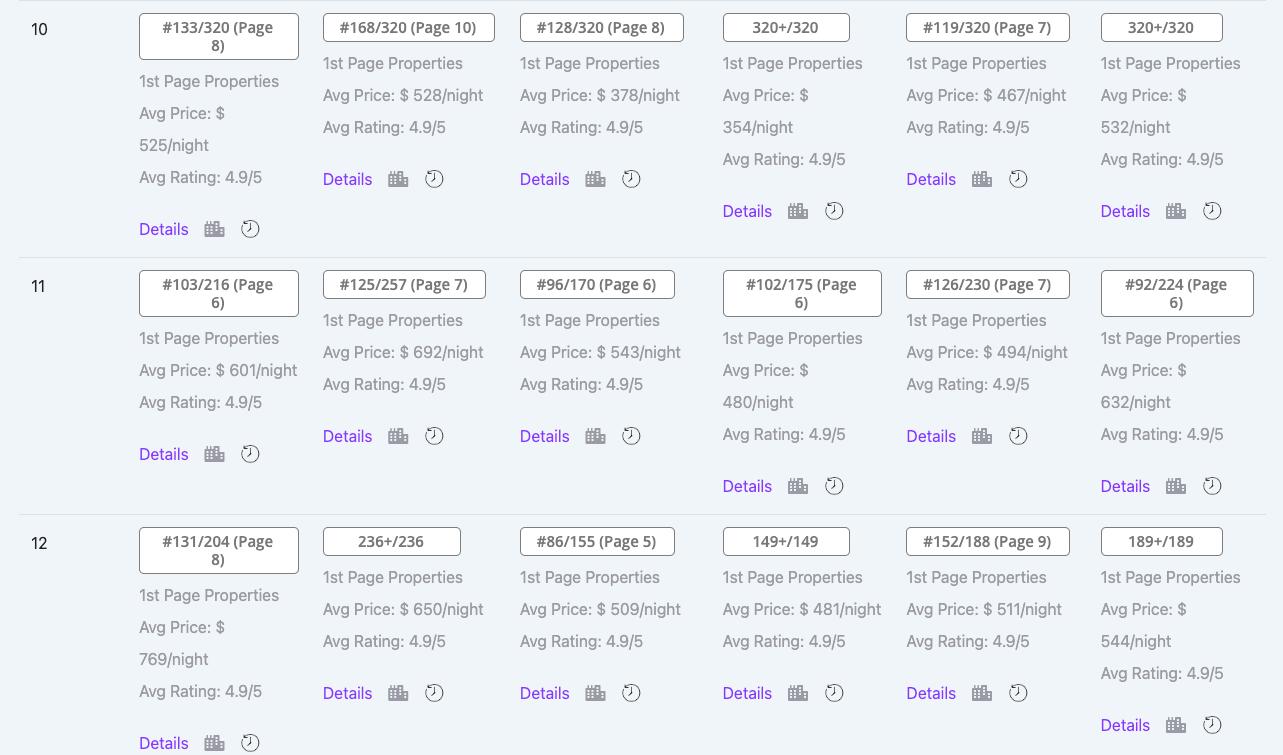The image size is (1283, 755).
Task: Show history clock for #92/224 (Page 6)
Action: pyautogui.click(x=1212, y=486)
